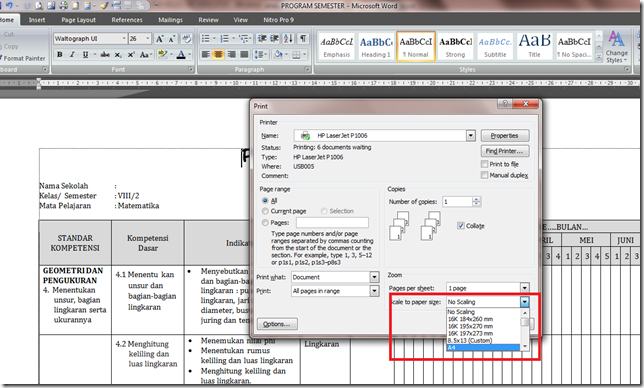Open the font color dropdown arrow
644x388 pixels.
pos(189,55)
